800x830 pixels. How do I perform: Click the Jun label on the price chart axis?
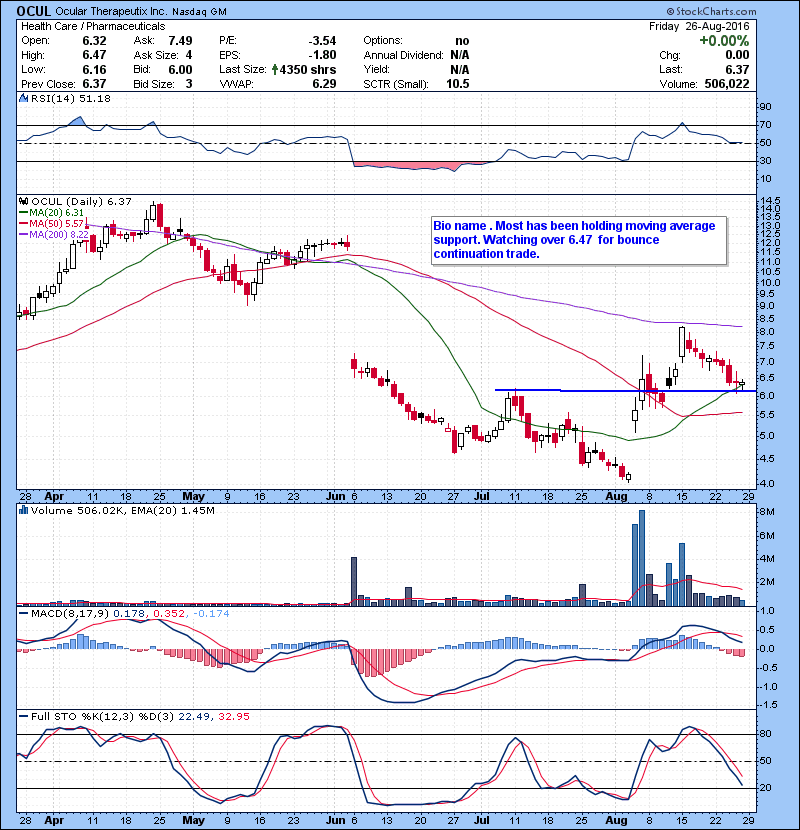tap(336, 497)
